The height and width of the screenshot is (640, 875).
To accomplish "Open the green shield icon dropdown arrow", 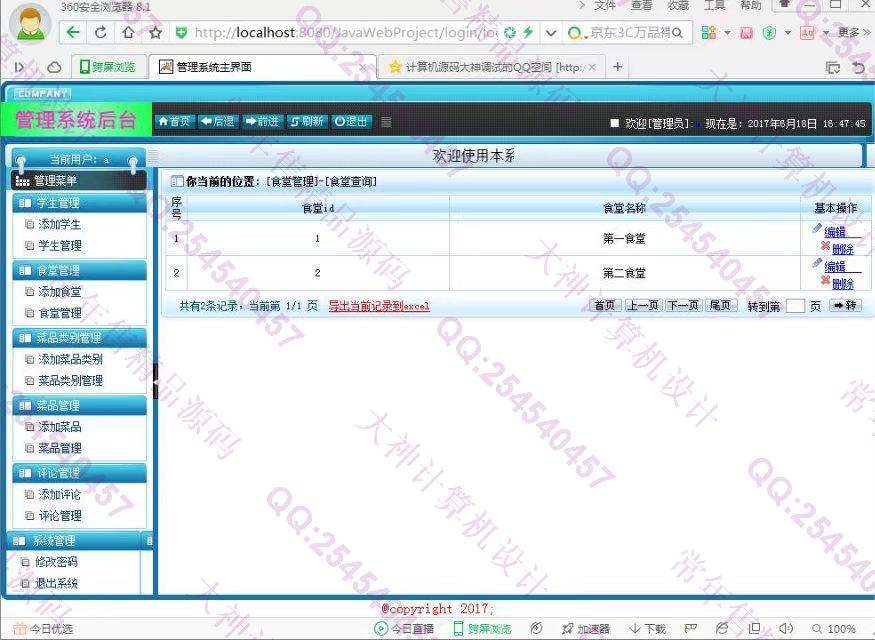I will (787, 33).
